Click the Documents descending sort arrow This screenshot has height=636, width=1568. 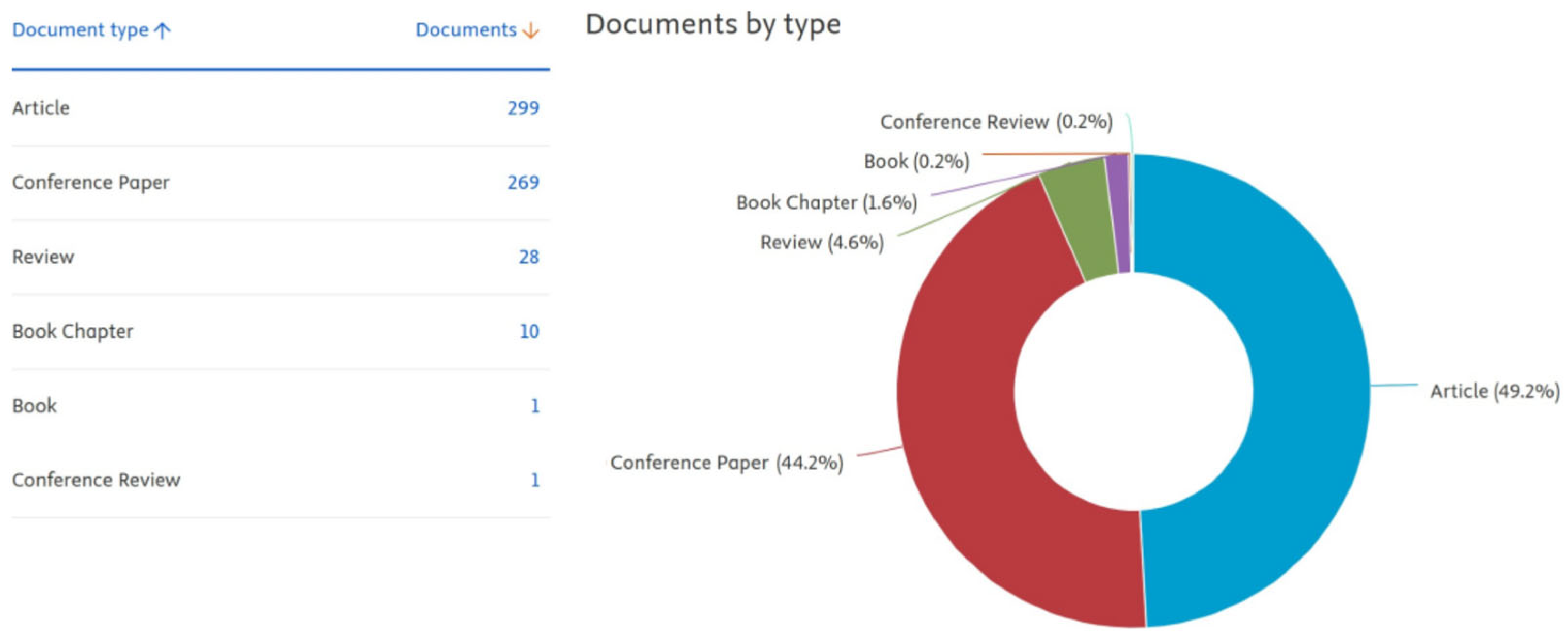pos(531,30)
